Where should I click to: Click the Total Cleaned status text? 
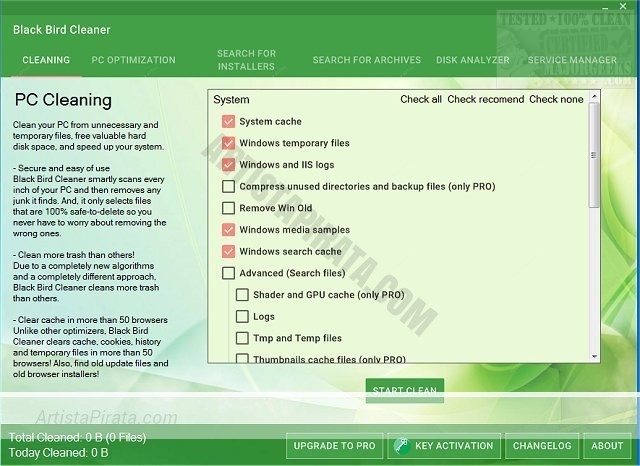point(77,437)
